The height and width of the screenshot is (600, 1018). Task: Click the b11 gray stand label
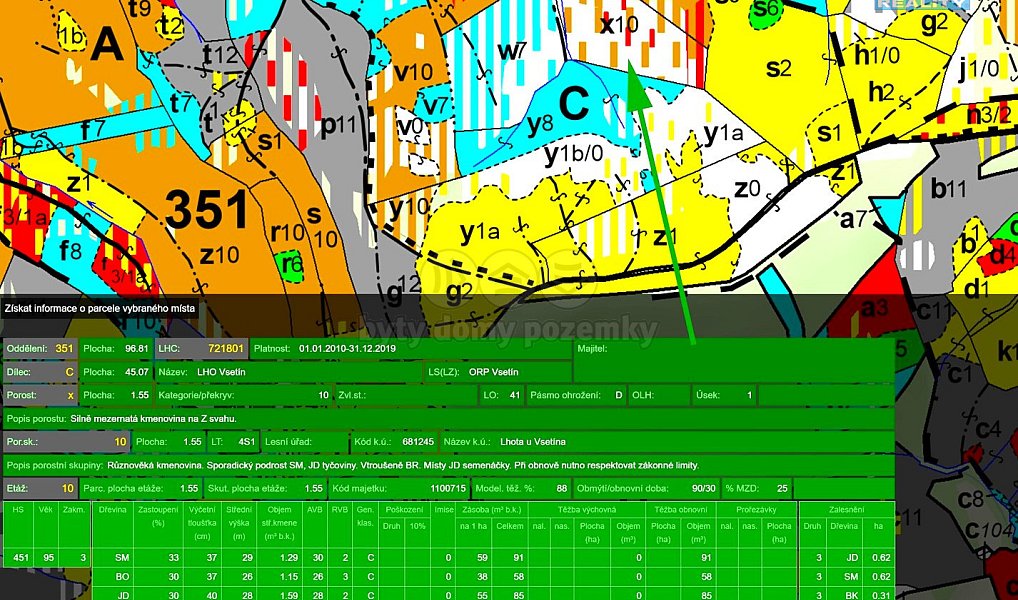pos(949,189)
